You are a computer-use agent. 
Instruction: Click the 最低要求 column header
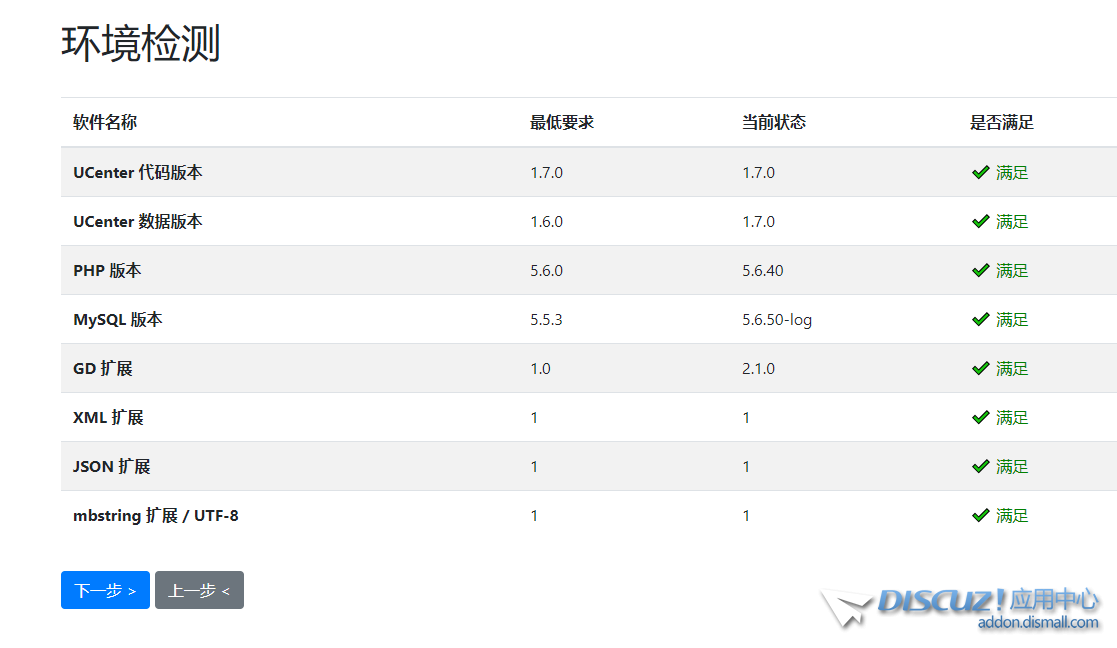click(x=562, y=122)
